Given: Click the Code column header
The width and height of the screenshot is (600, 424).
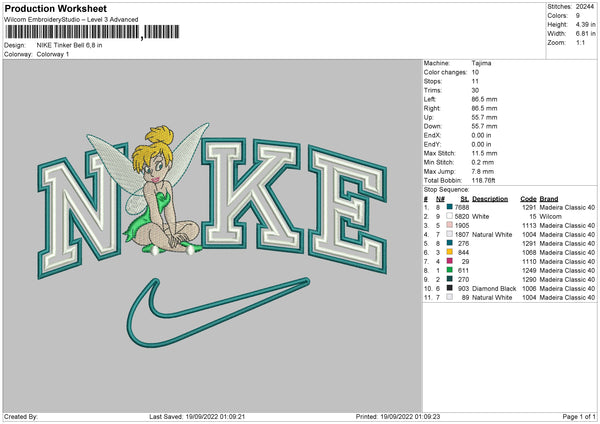Looking at the screenshot, I should coord(528,199).
